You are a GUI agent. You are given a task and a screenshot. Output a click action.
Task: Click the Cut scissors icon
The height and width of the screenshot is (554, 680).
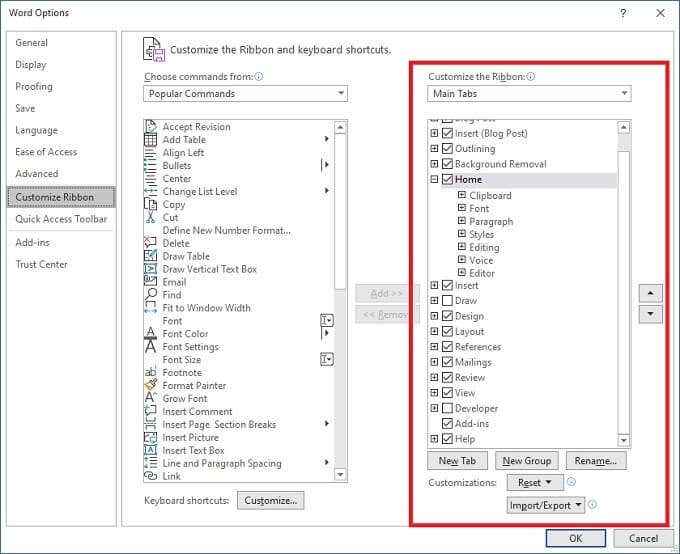(x=150, y=217)
